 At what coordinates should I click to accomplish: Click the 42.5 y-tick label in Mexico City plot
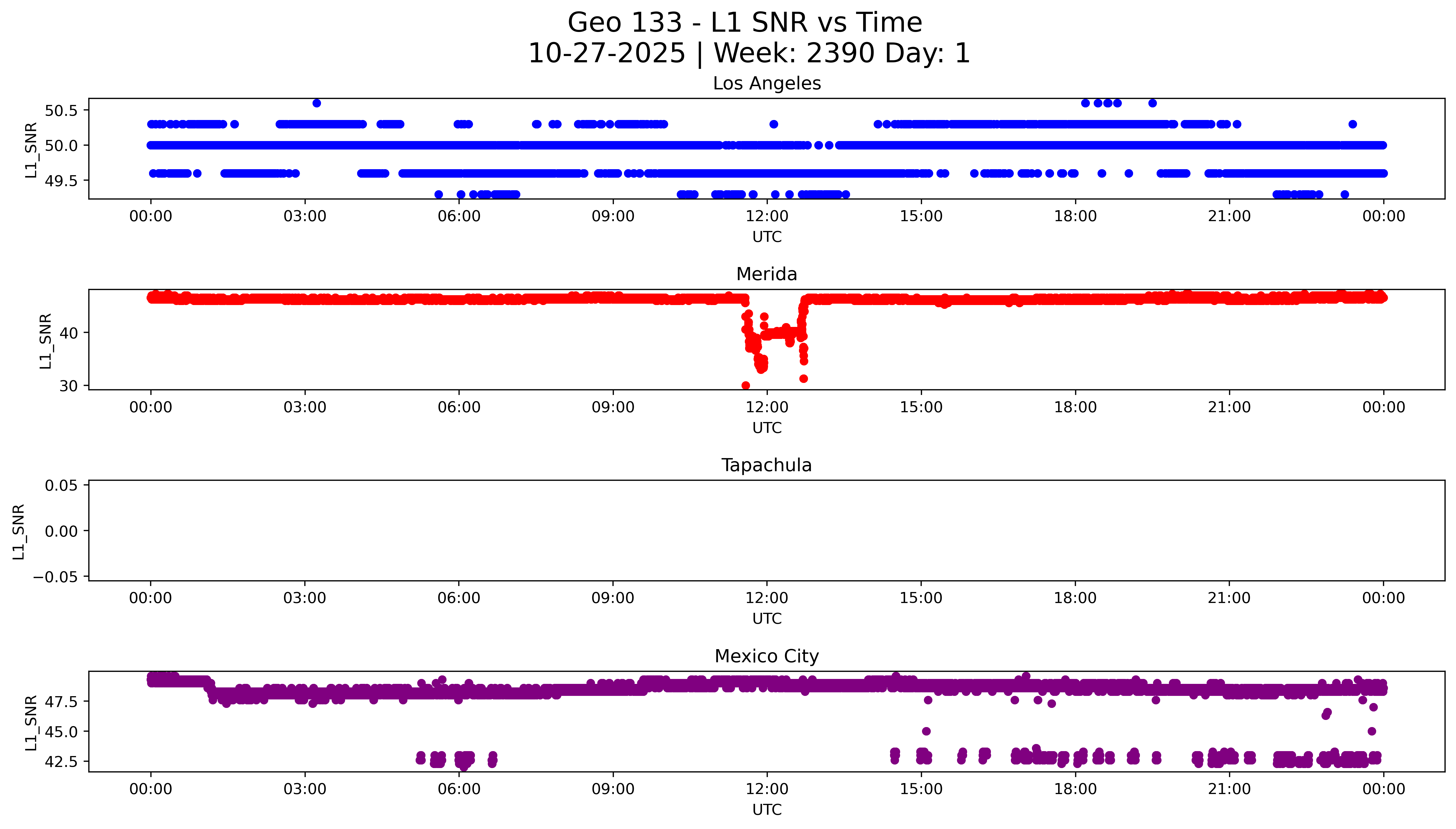point(61,762)
